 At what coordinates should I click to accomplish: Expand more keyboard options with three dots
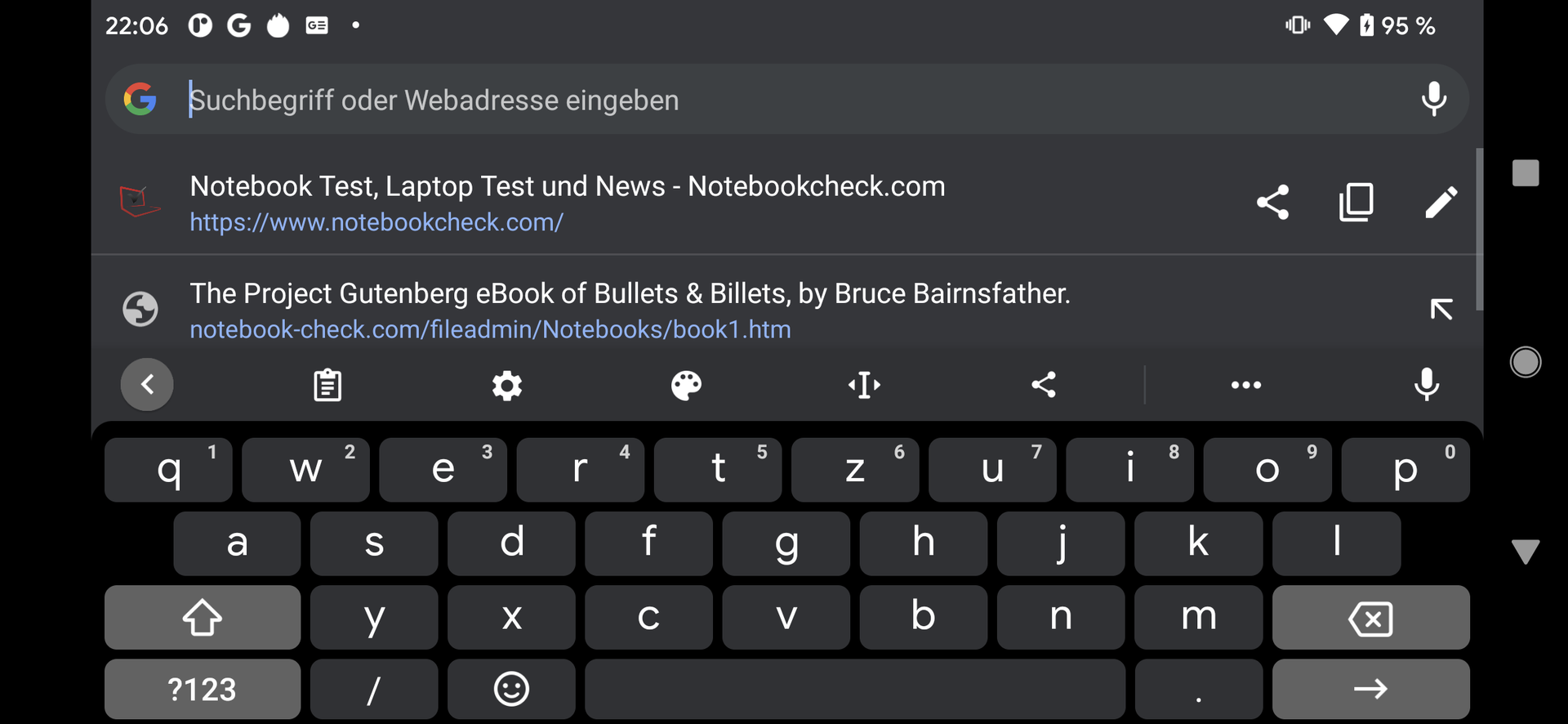1245,385
